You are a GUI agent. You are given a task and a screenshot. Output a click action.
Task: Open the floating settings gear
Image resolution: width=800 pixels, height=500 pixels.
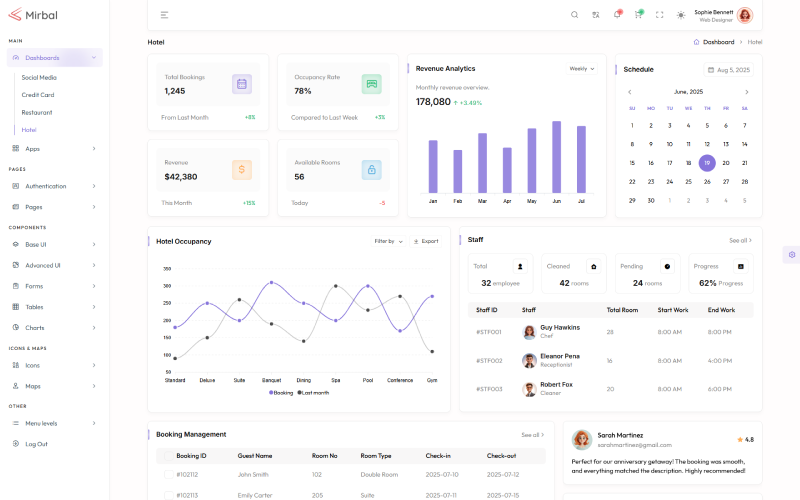coord(792,255)
